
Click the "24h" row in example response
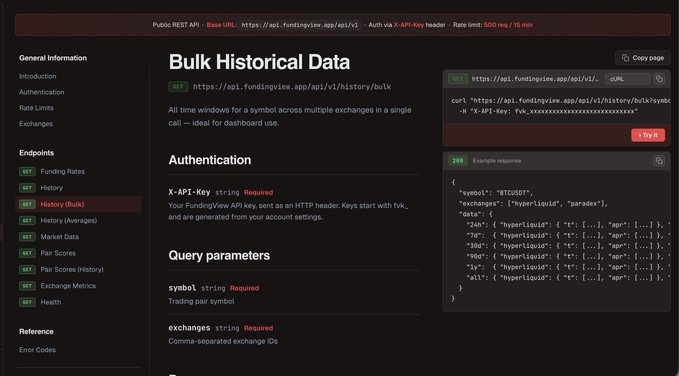point(568,225)
